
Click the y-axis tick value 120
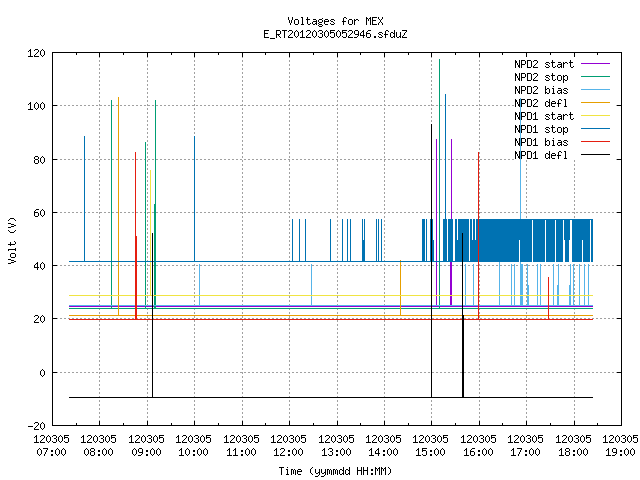(x=36, y=53)
